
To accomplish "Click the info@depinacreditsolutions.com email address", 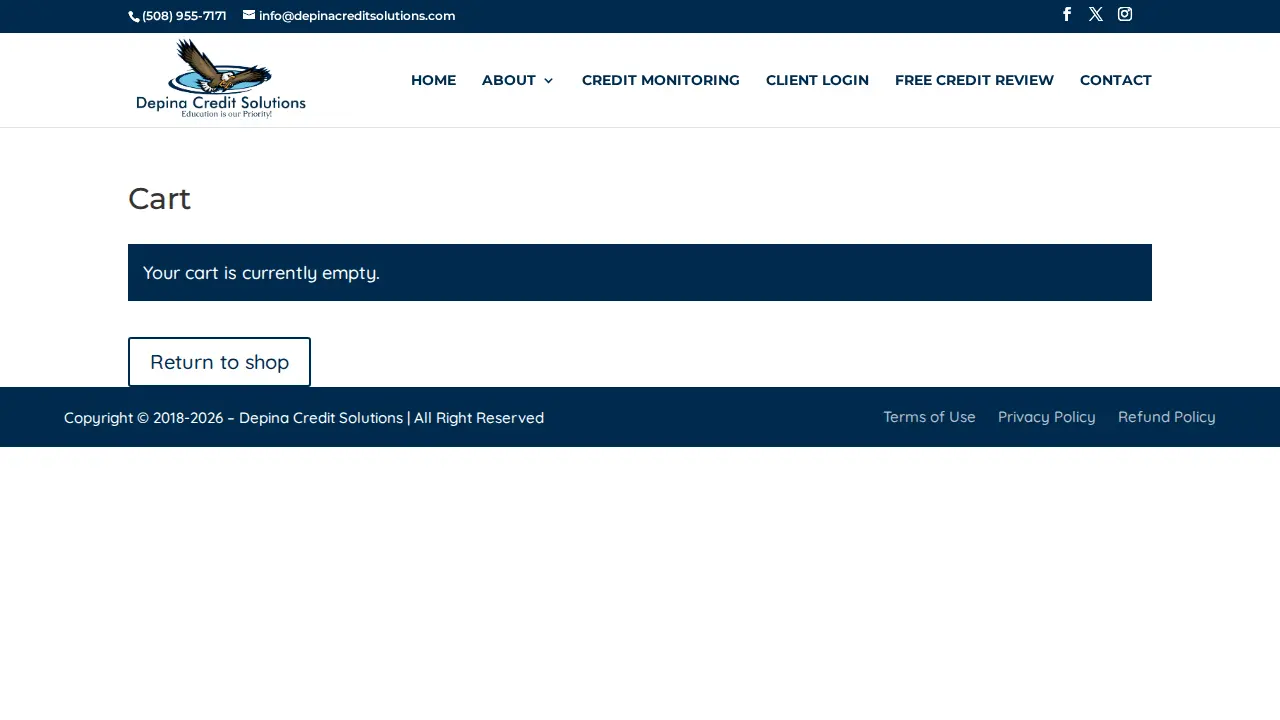I will click(357, 16).
